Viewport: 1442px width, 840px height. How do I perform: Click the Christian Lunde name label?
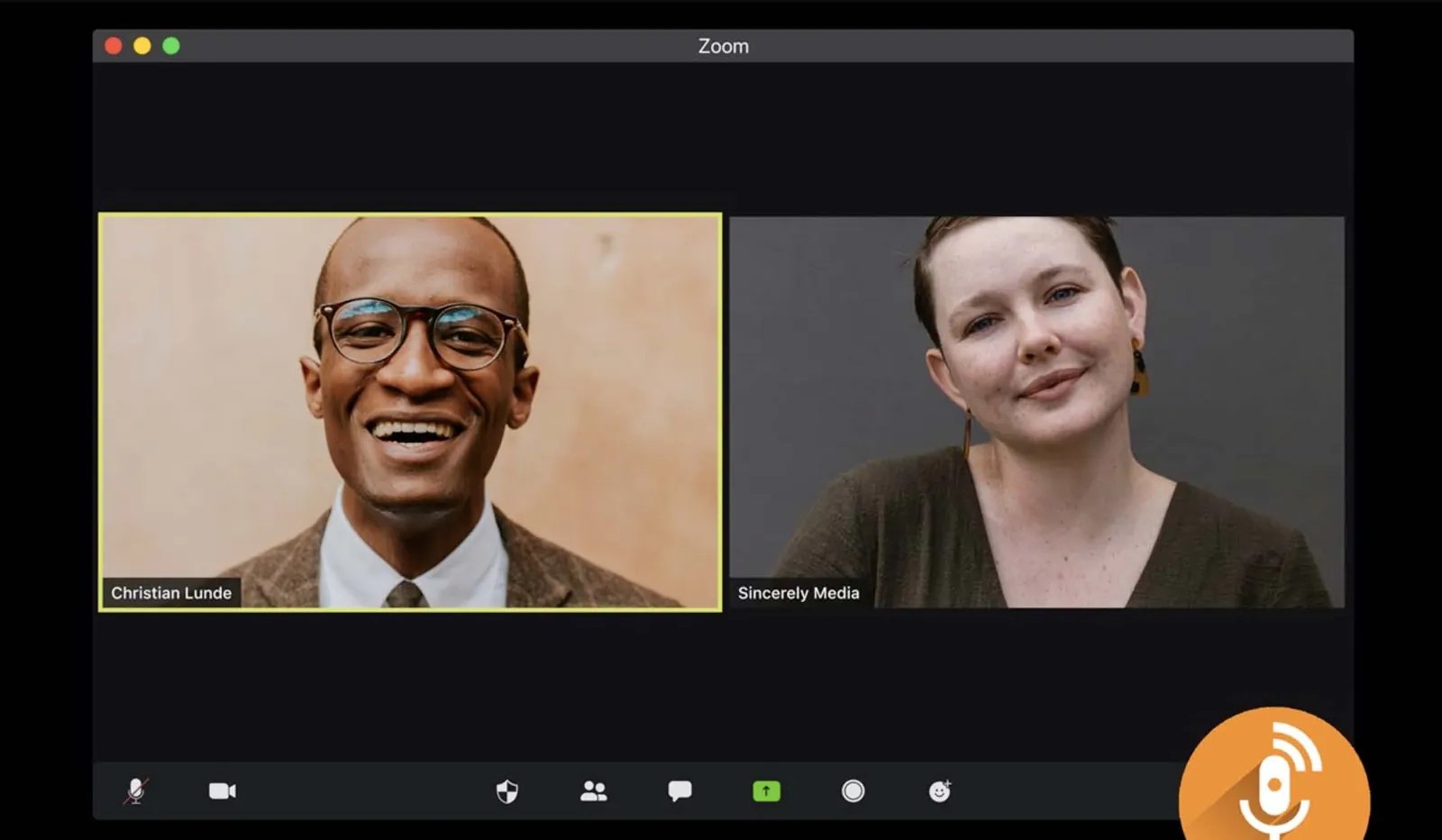171,593
